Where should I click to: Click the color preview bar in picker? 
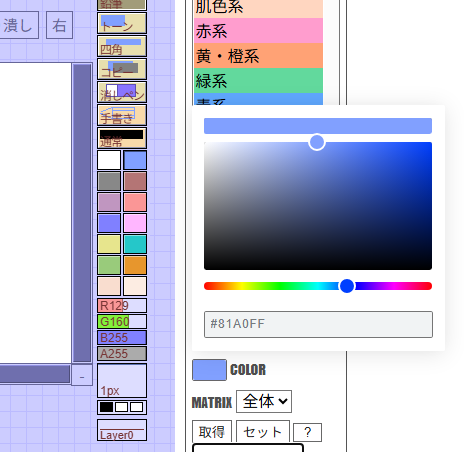point(318,126)
